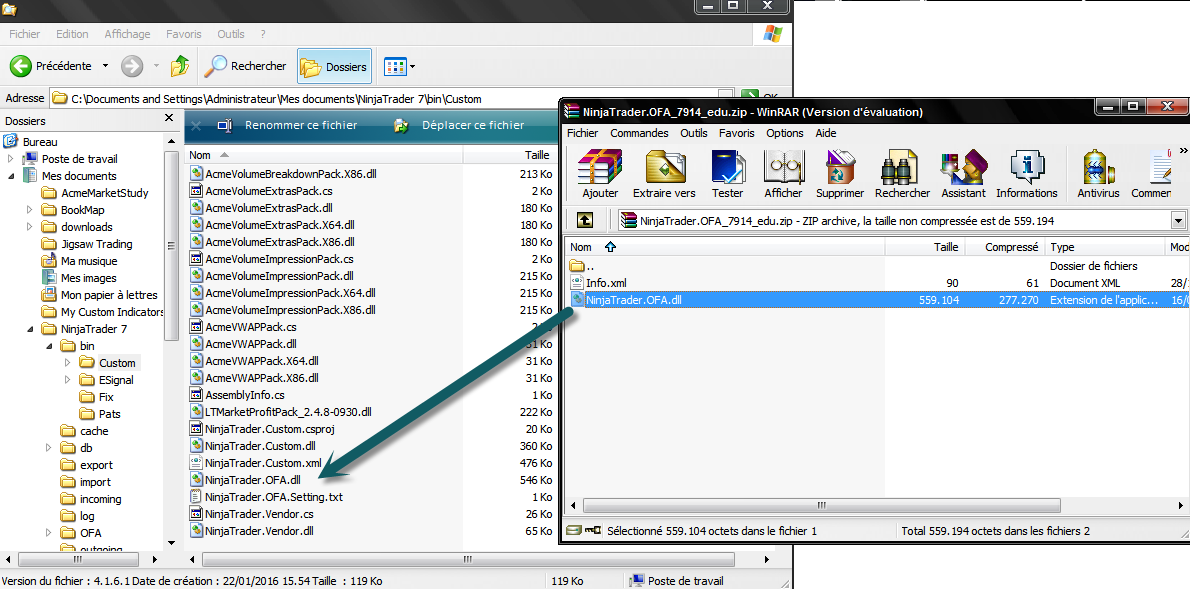Toggle the Dossiers folder pane button
This screenshot has height=589, width=1190.
334,67
